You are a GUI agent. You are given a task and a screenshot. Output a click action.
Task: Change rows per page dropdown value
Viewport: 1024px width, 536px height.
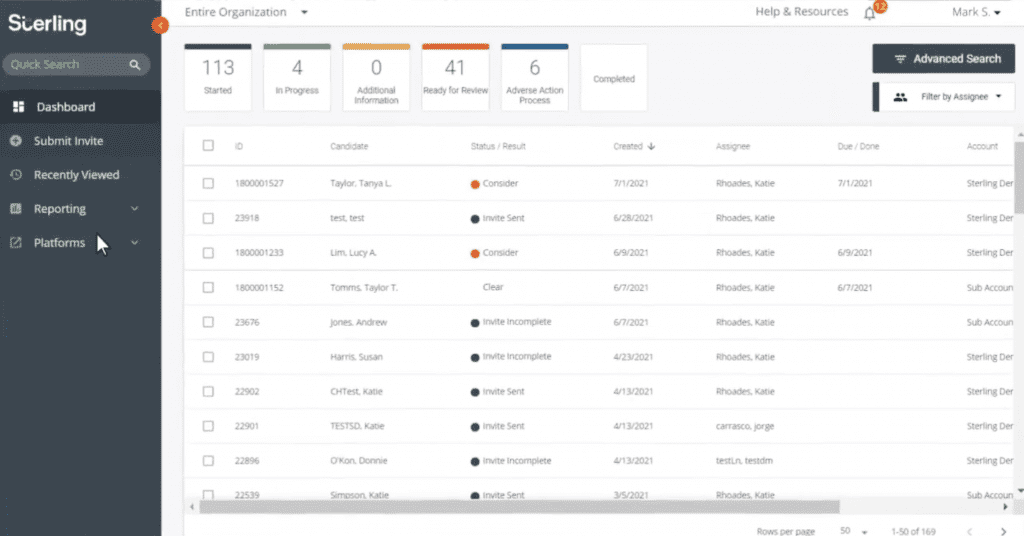tap(853, 531)
